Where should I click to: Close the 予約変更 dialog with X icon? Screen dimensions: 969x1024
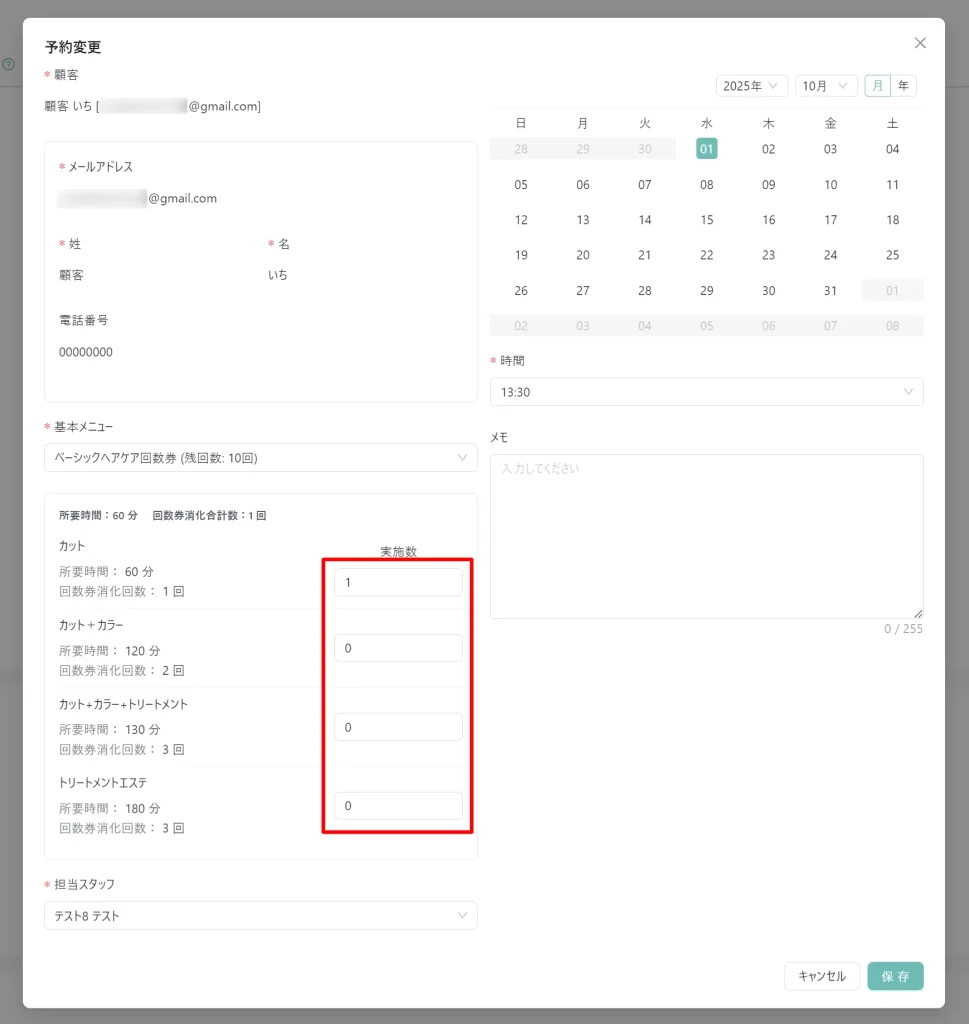(920, 43)
